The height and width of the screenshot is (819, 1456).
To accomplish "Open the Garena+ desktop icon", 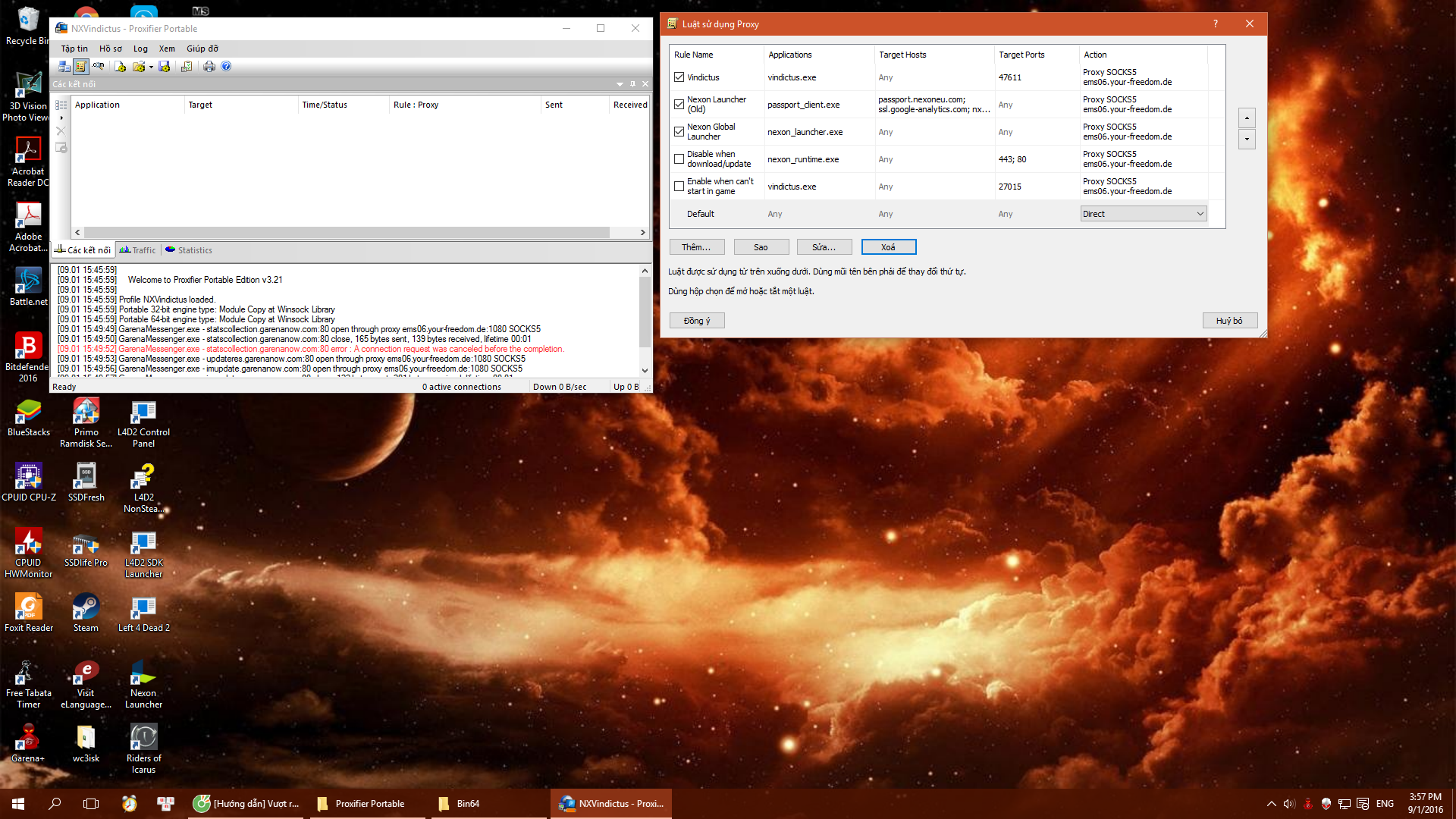I will click(x=28, y=743).
